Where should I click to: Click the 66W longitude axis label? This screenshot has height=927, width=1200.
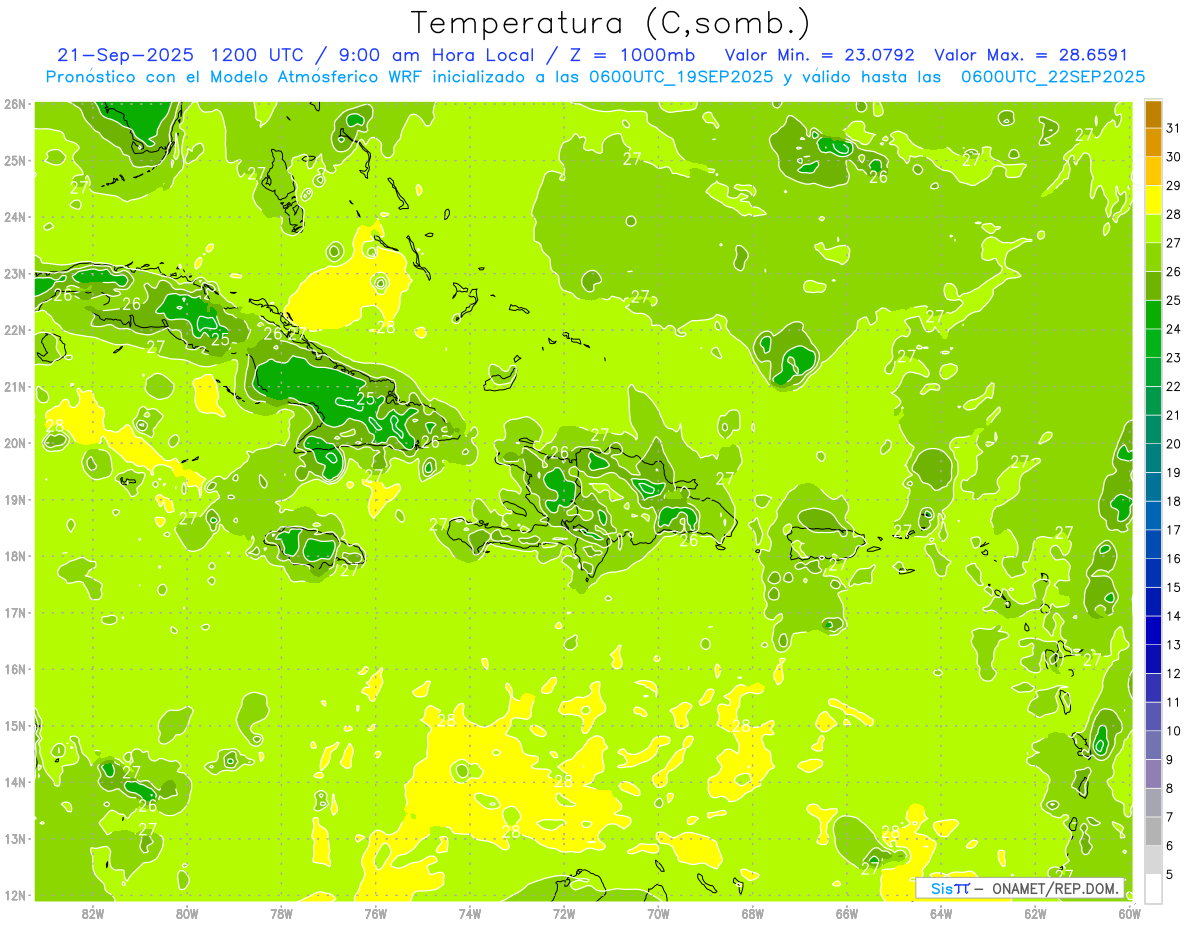pyautogui.click(x=847, y=913)
